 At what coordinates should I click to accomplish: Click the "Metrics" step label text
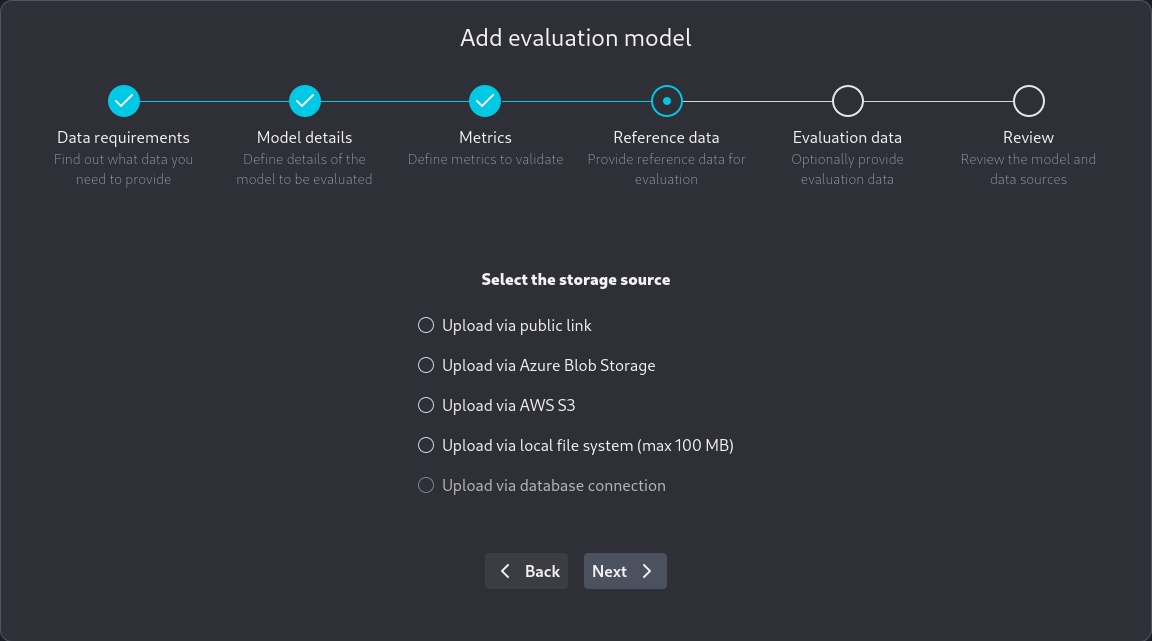[485, 138]
